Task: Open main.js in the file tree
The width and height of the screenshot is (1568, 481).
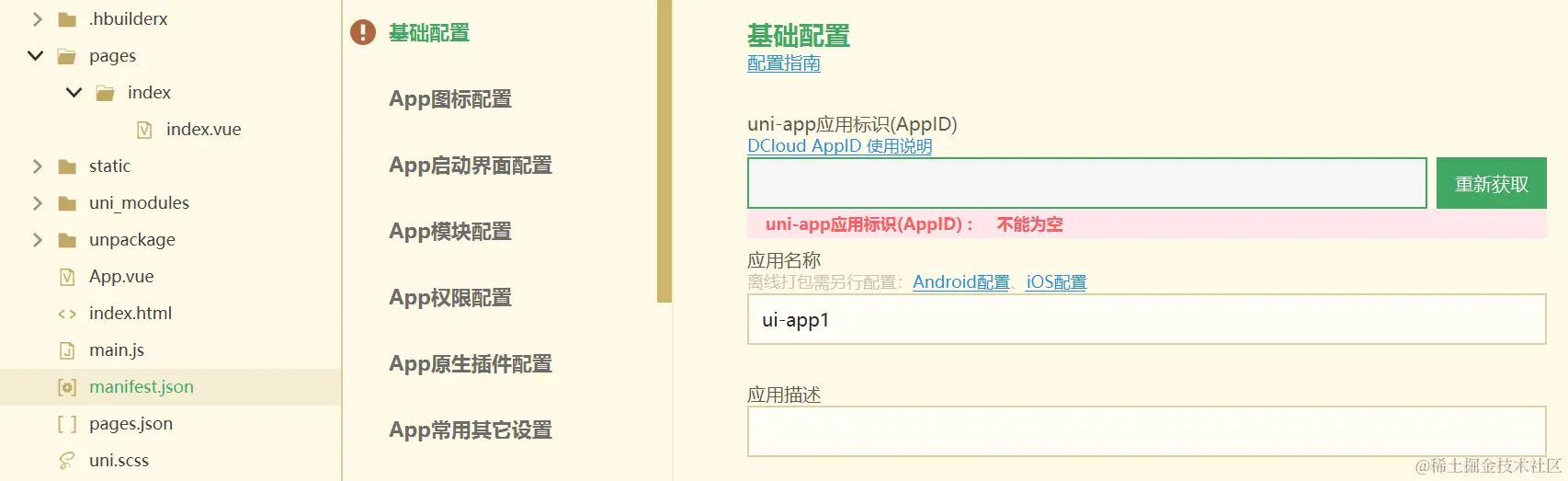Action: click(117, 350)
